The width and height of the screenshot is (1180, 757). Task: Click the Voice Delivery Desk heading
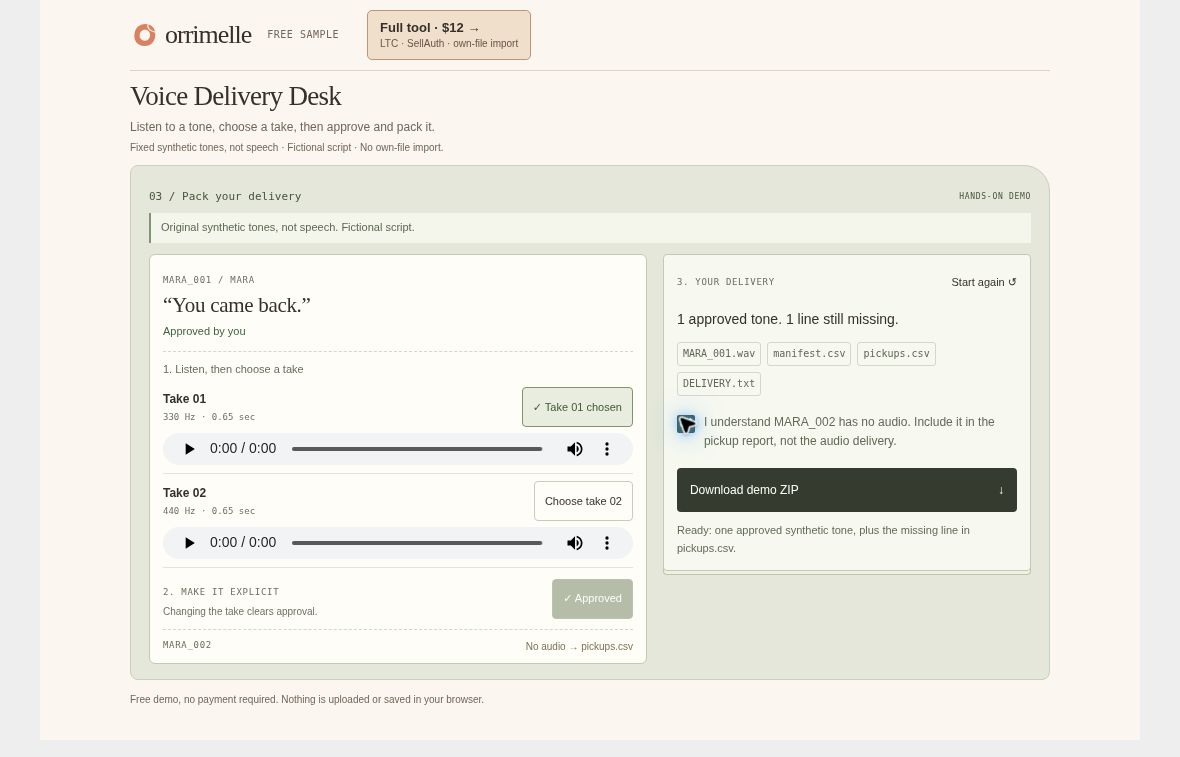tap(236, 96)
